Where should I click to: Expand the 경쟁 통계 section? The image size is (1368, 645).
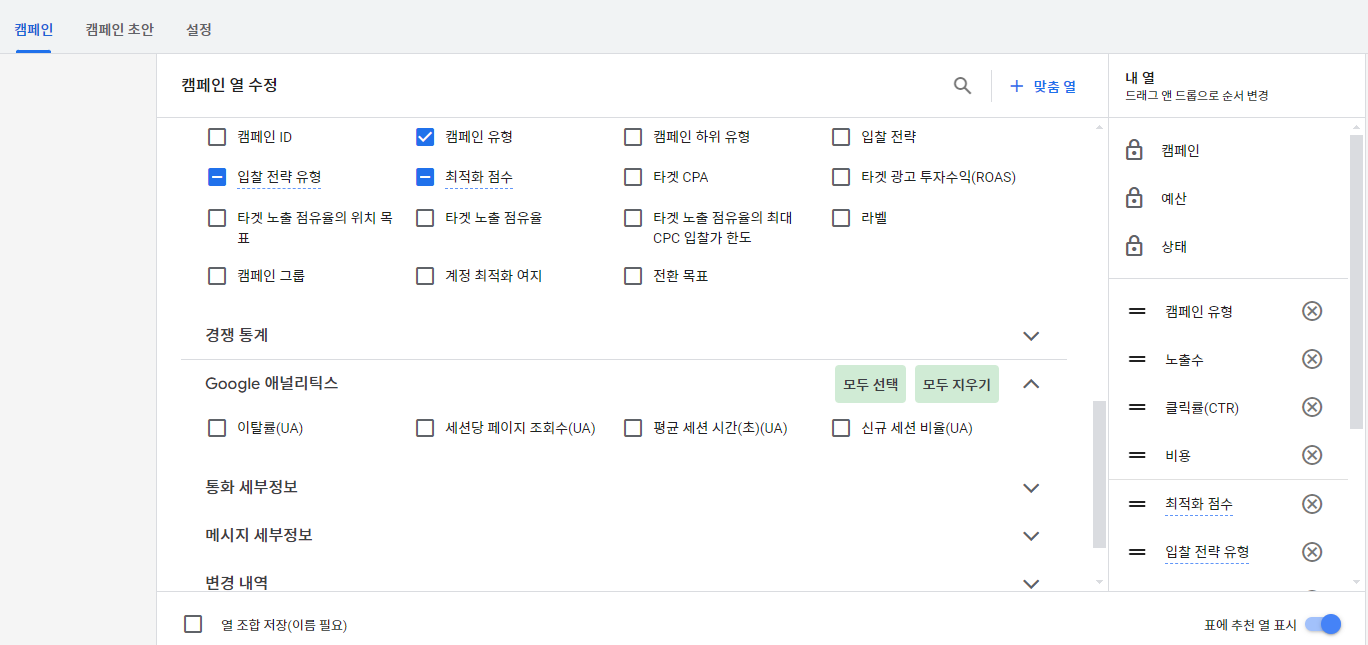point(1032,336)
